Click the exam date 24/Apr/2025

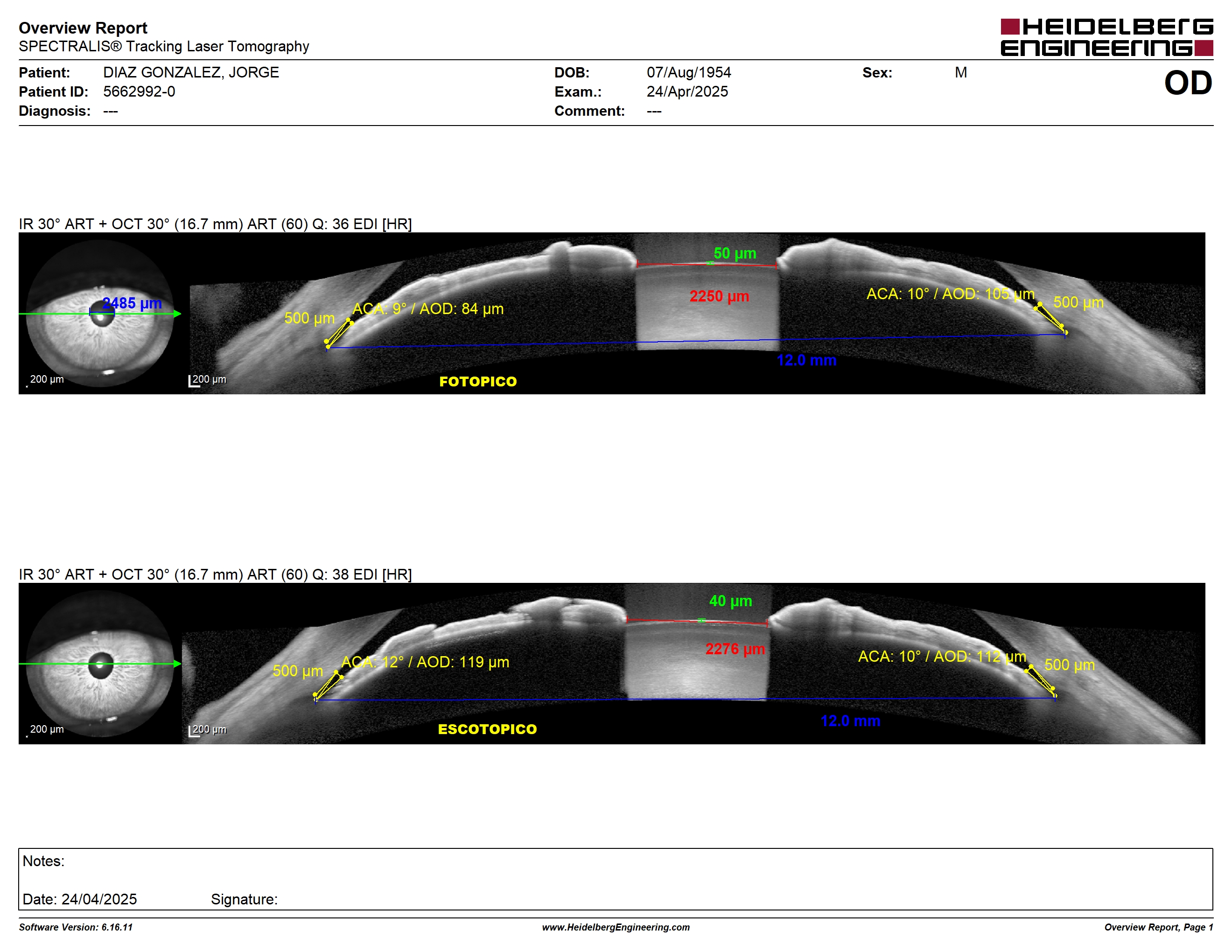tap(687, 91)
